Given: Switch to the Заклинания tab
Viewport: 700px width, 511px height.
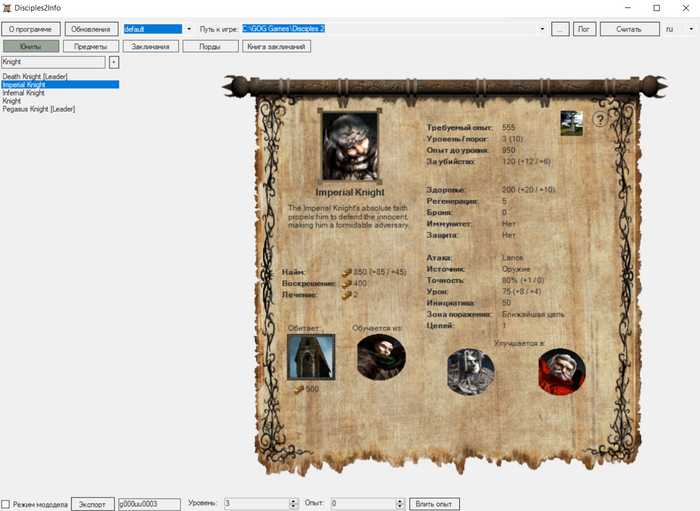Looking at the screenshot, I should pos(151,46).
